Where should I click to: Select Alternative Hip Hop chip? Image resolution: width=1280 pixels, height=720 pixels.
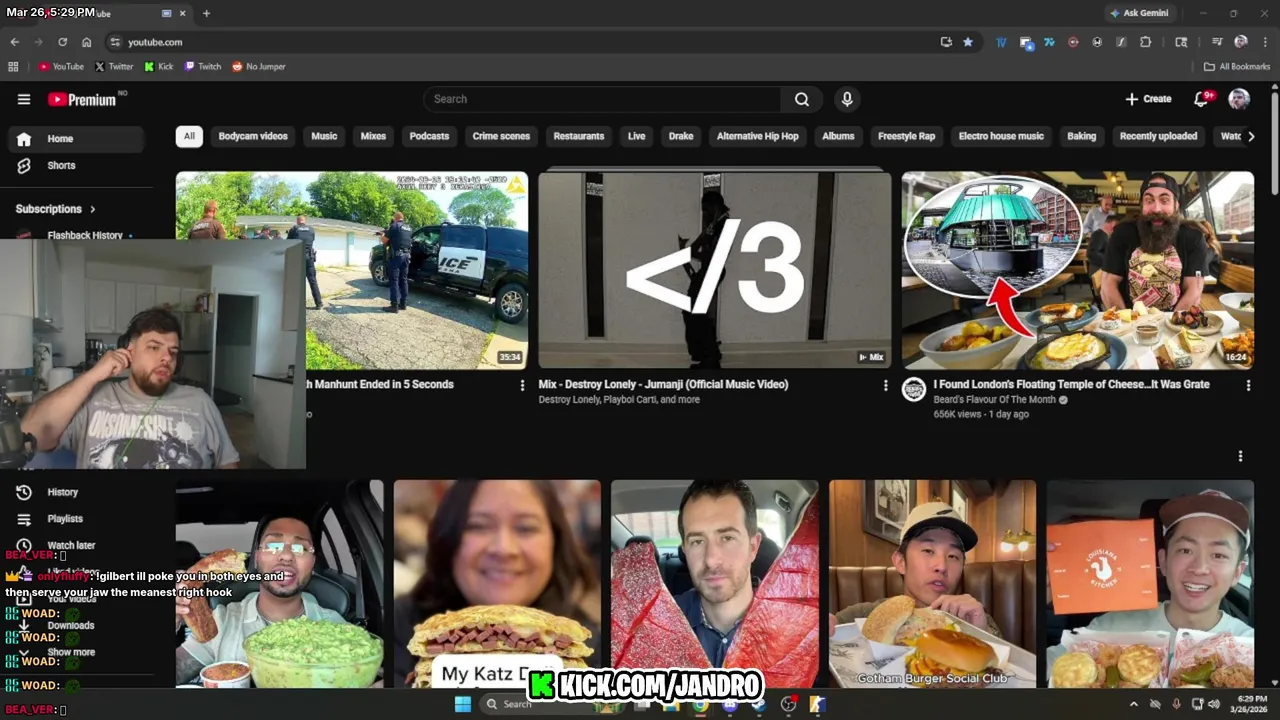pyautogui.click(x=758, y=136)
